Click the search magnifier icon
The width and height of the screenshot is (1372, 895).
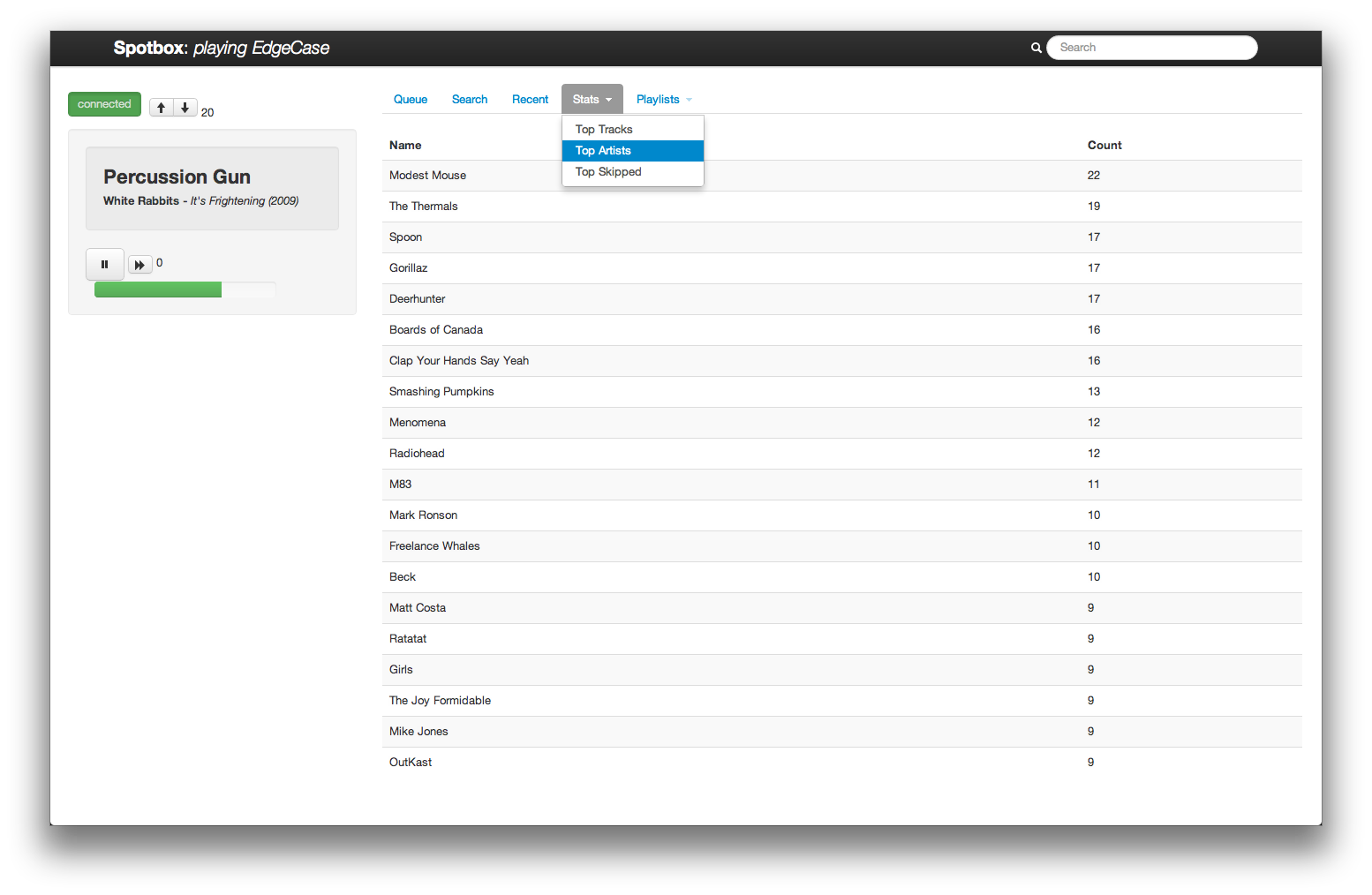point(1037,48)
